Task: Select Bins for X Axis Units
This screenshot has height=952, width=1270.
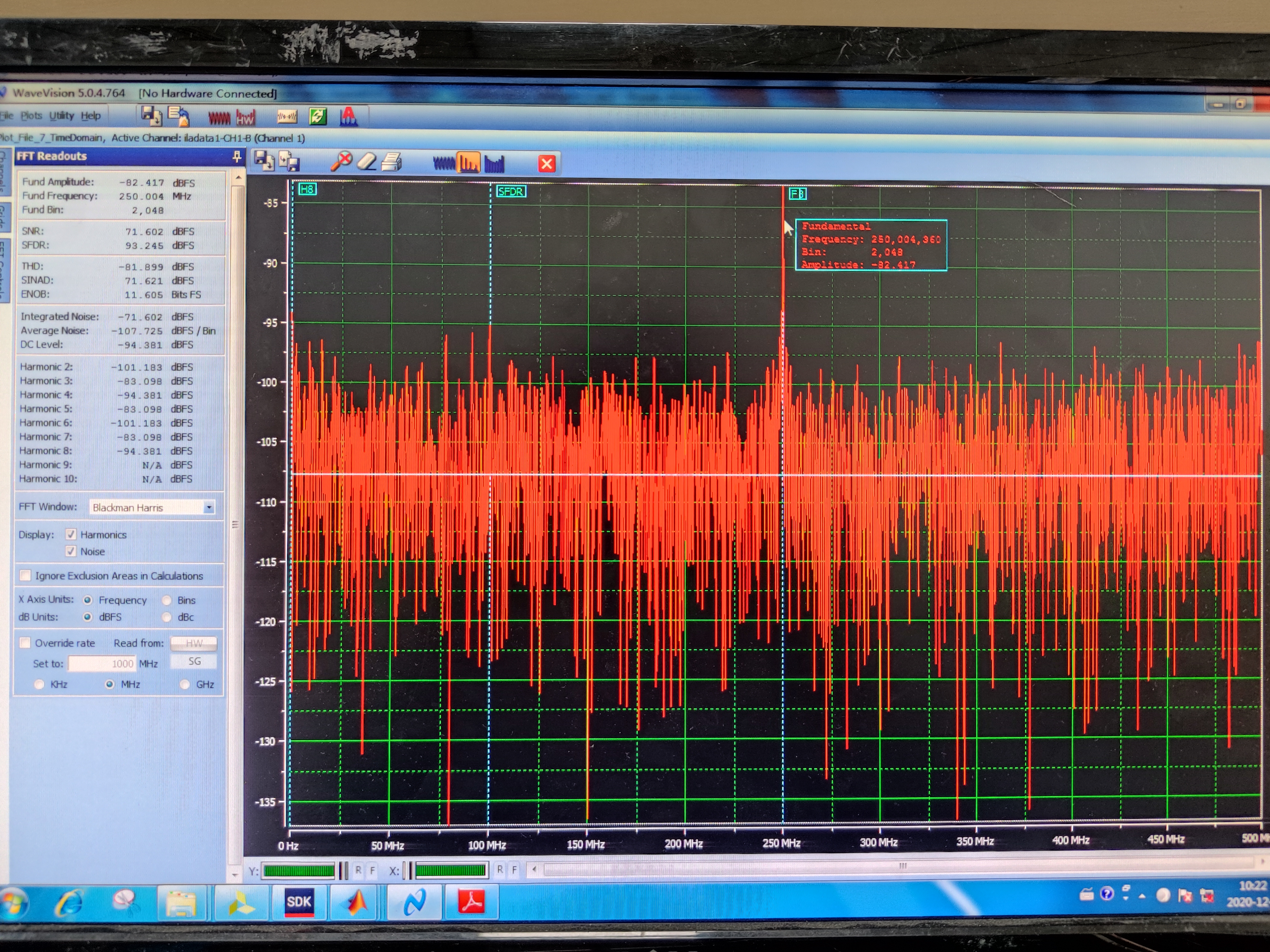Action: tap(167, 600)
